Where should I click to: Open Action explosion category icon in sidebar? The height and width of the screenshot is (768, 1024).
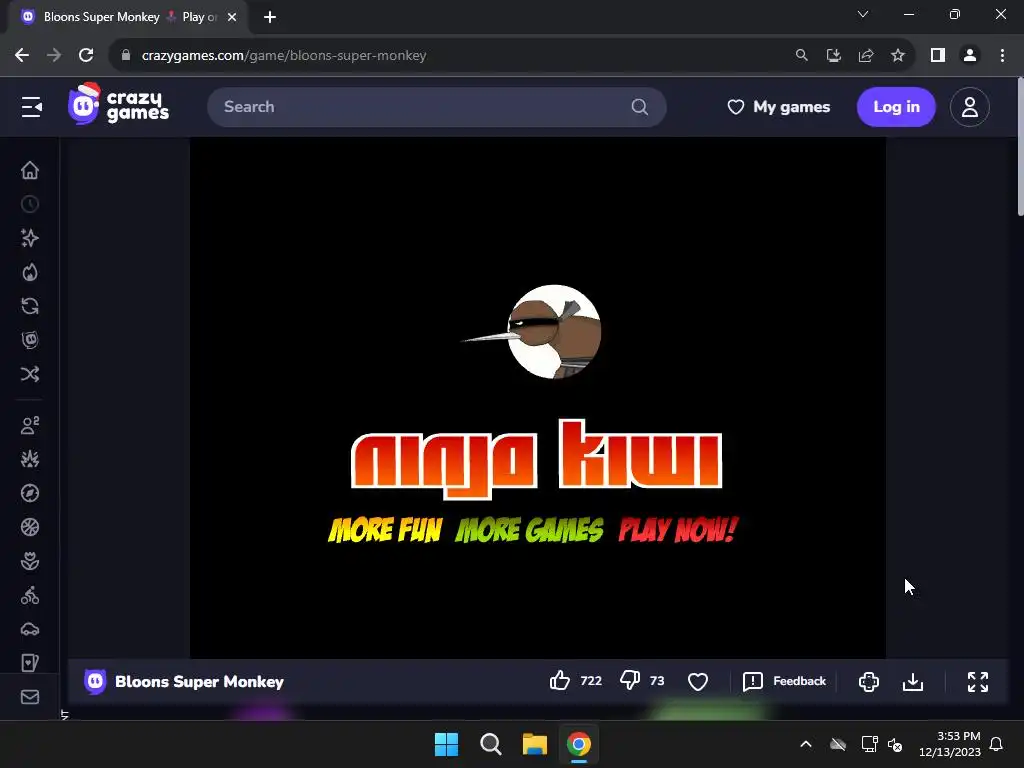pos(30,459)
